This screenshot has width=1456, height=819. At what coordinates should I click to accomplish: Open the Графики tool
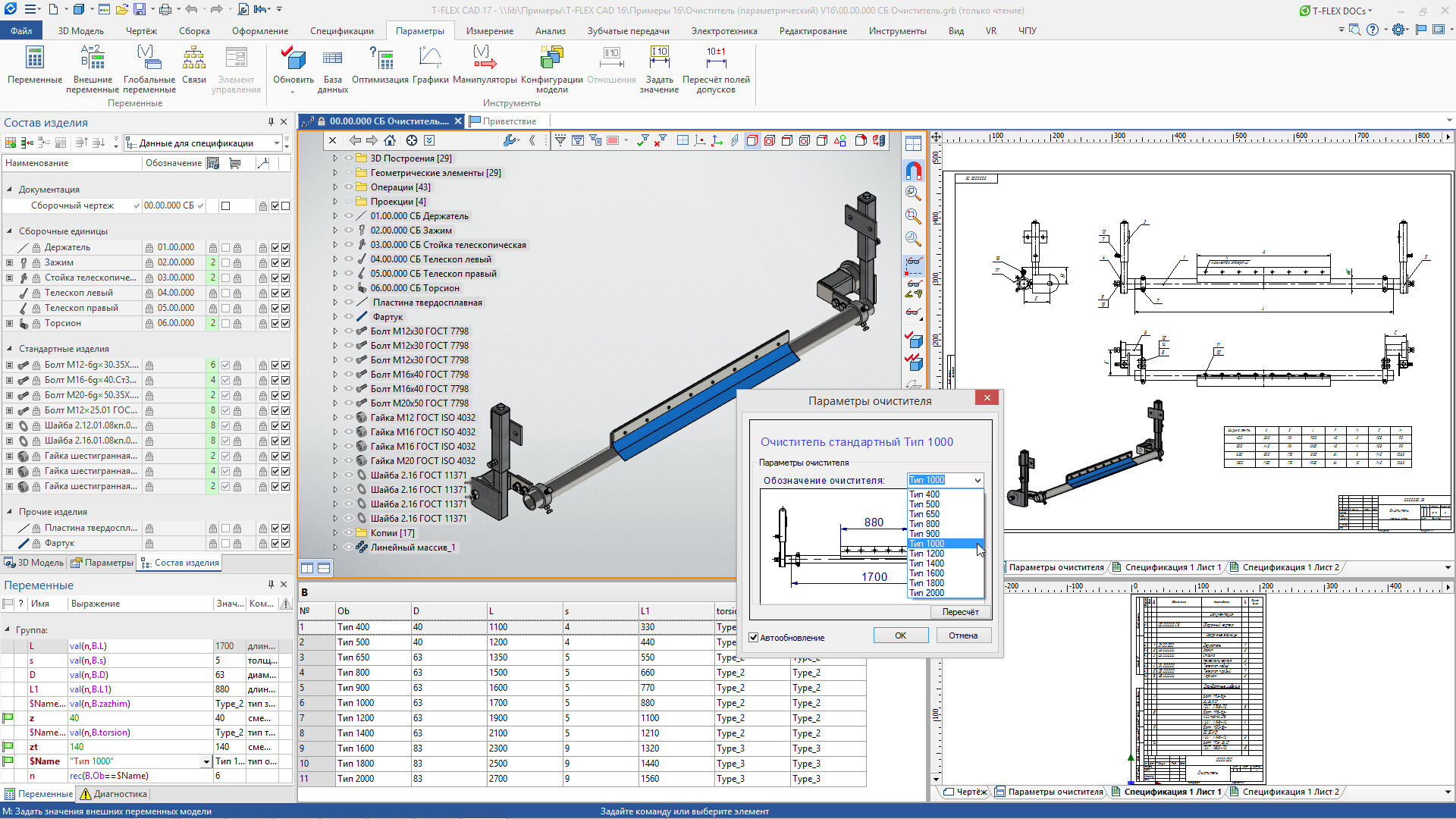pyautogui.click(x=430, y=58)
